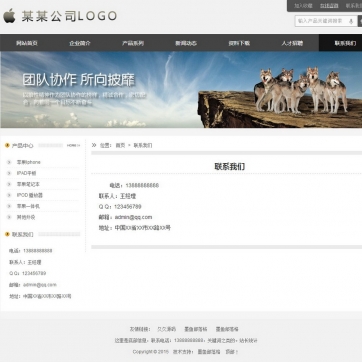The image size is (362, 362).
Task: Click the 联系我们 page heading
Action: click(x=230, y=167)
